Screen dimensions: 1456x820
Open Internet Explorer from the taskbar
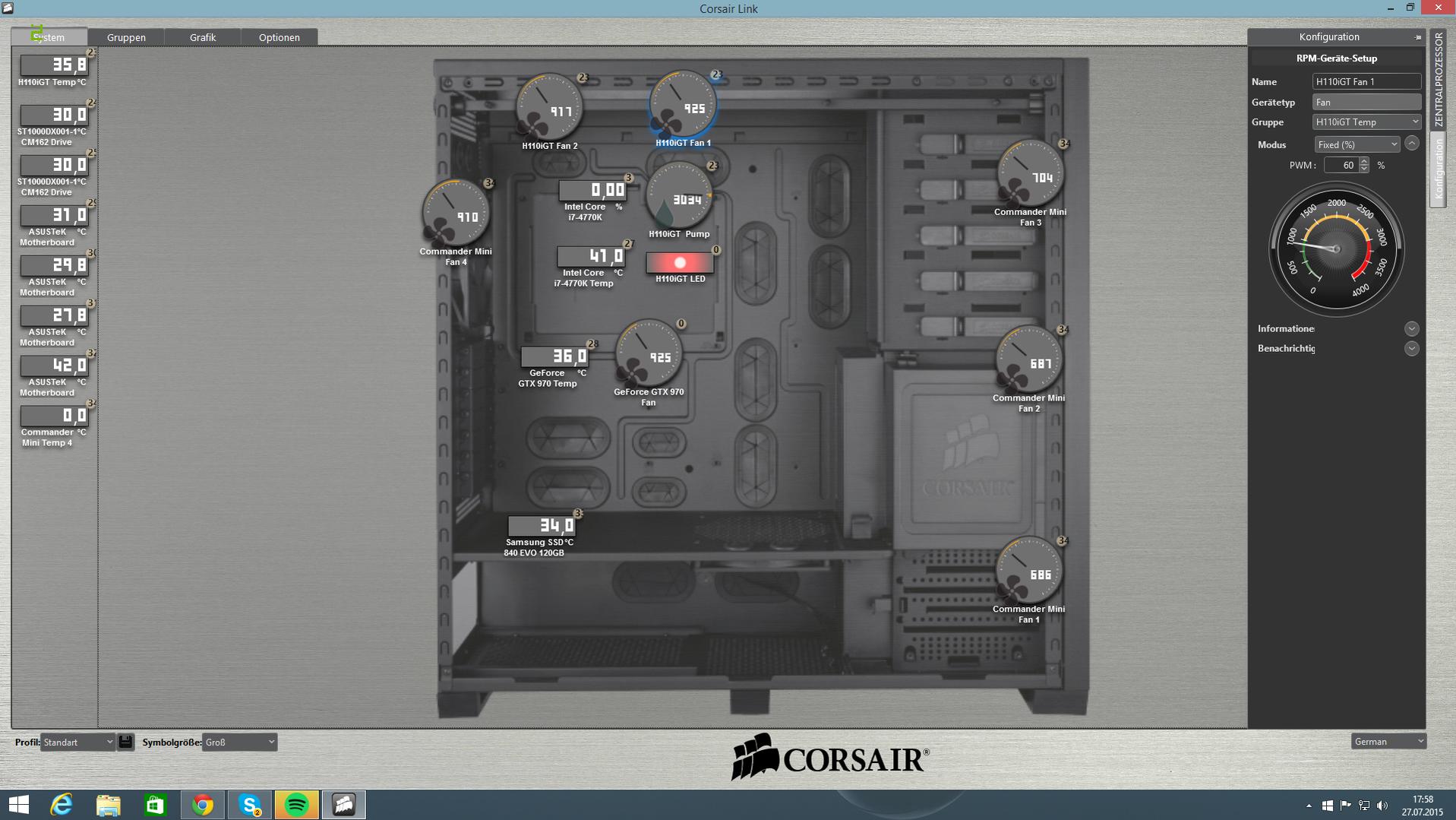click(x=62, y=805)
